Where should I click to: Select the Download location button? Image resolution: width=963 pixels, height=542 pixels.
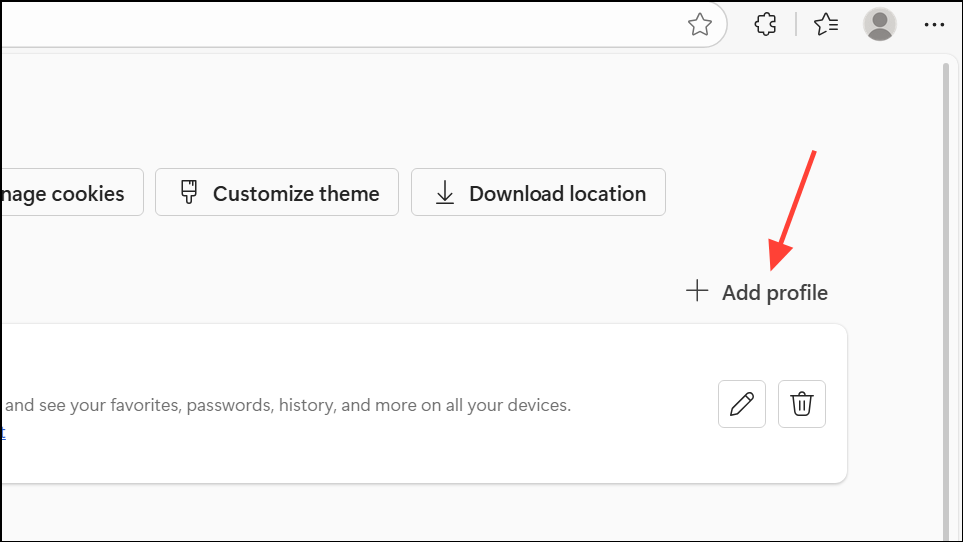[538, 193]
